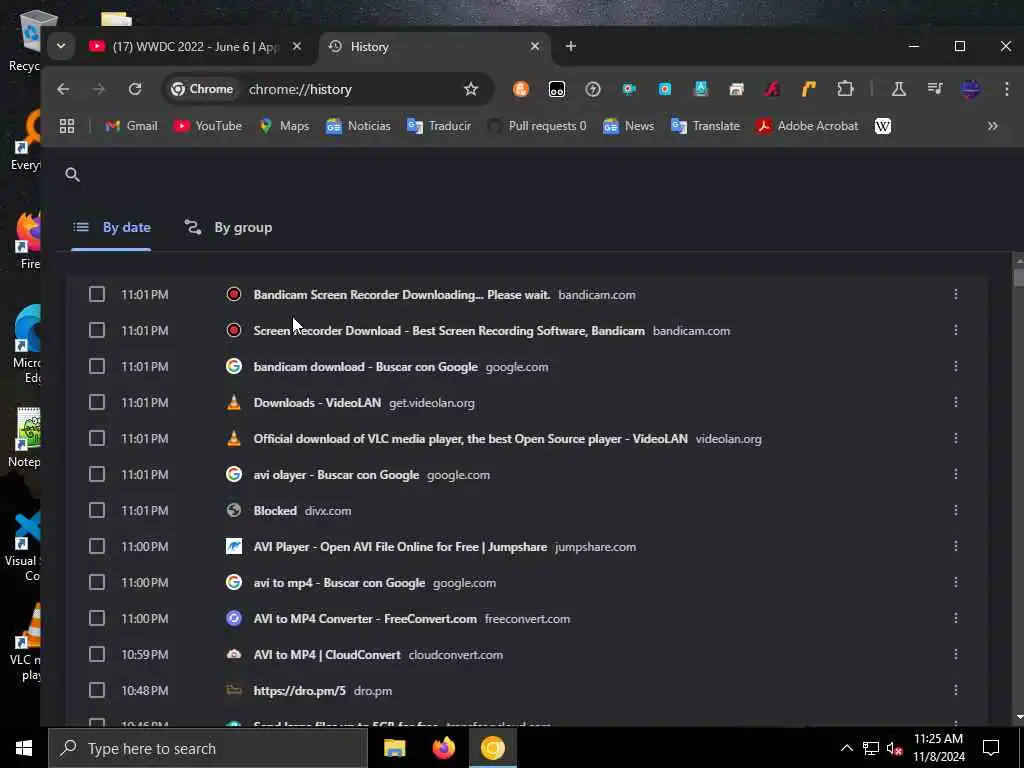Open the Chrome profile avatar
The image size is (1024, 768).
coord(970,89)
